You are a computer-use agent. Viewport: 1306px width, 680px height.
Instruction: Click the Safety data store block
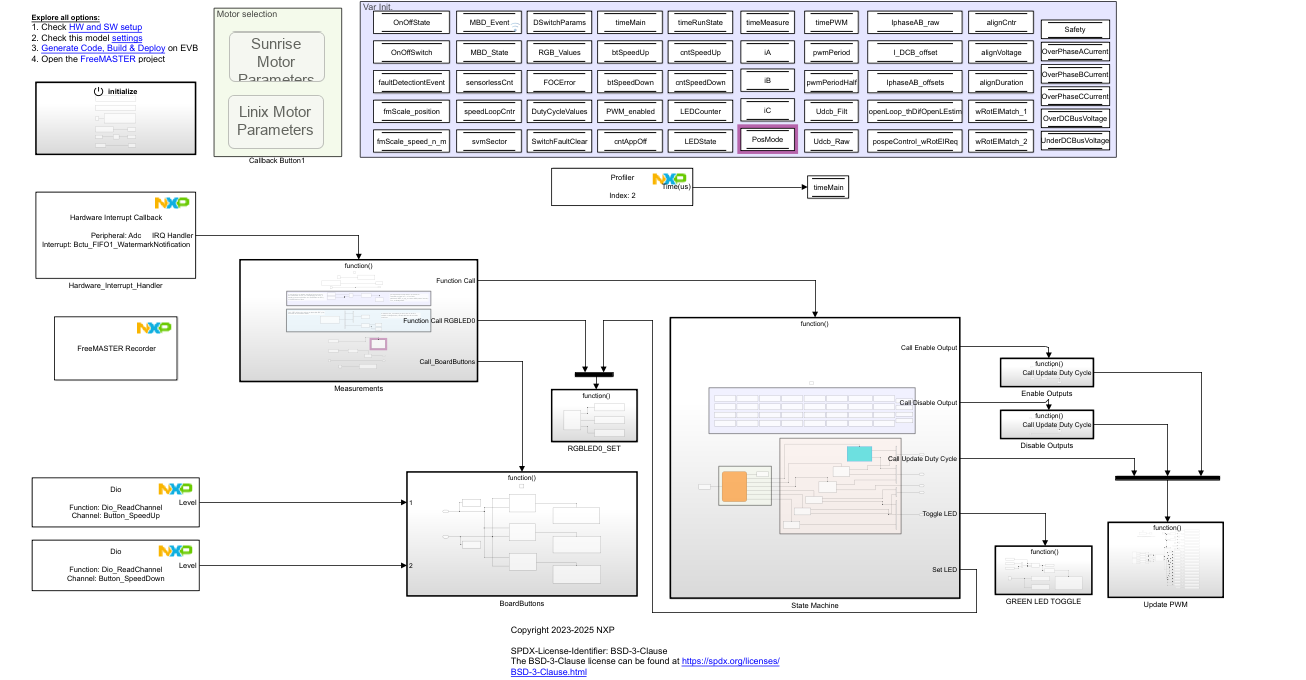[1075, 30]
